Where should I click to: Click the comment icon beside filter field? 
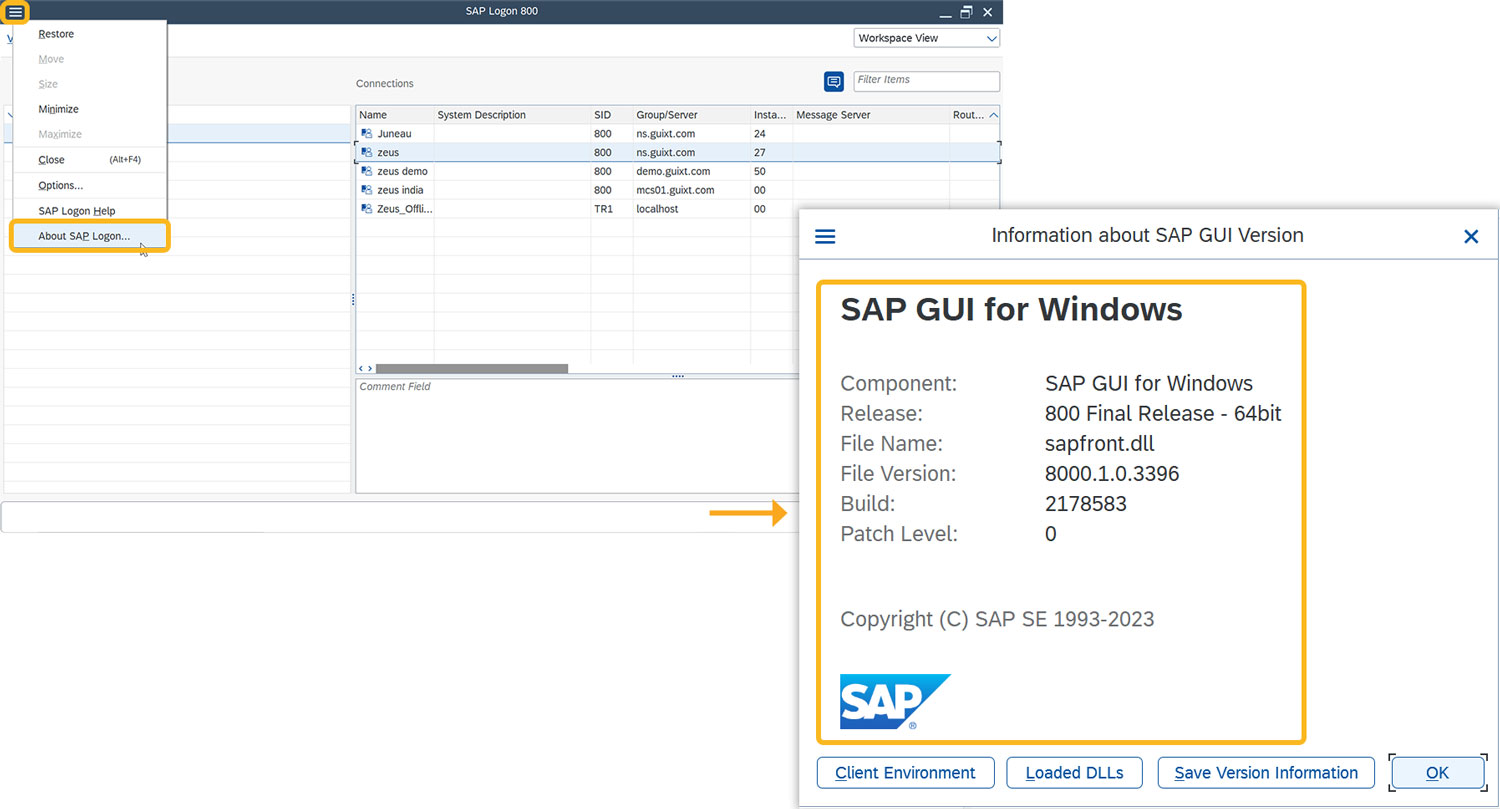click(x=834, y=82)
